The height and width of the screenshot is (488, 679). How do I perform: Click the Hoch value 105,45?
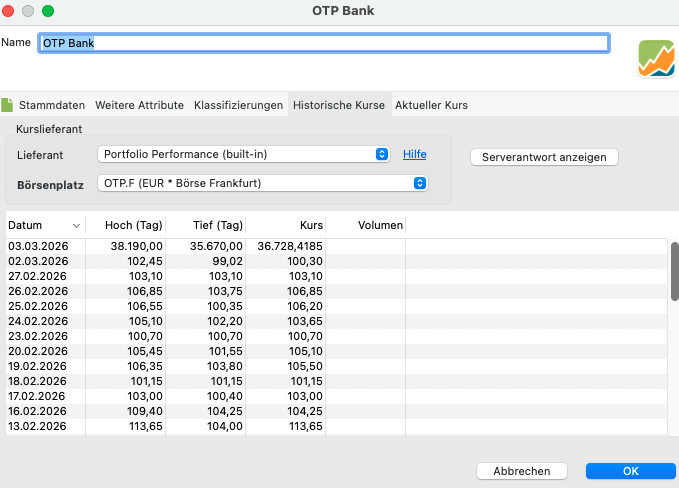point(145,351)
